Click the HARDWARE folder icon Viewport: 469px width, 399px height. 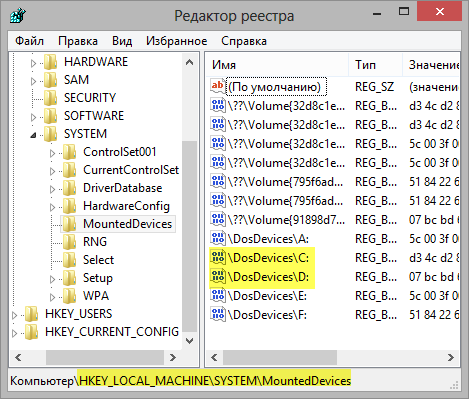point(51,62)
